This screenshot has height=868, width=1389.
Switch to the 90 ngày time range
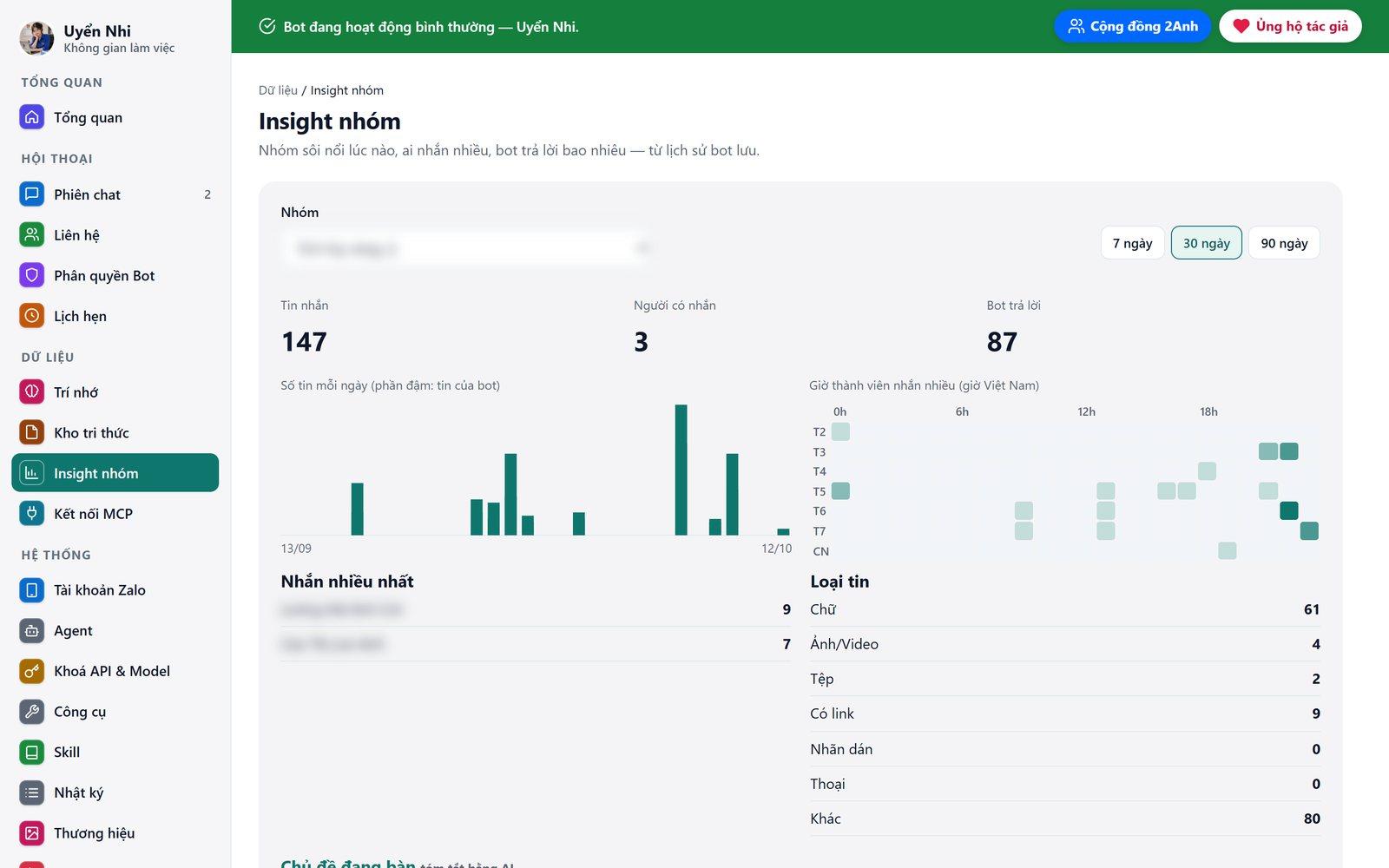click(1285, 243)
